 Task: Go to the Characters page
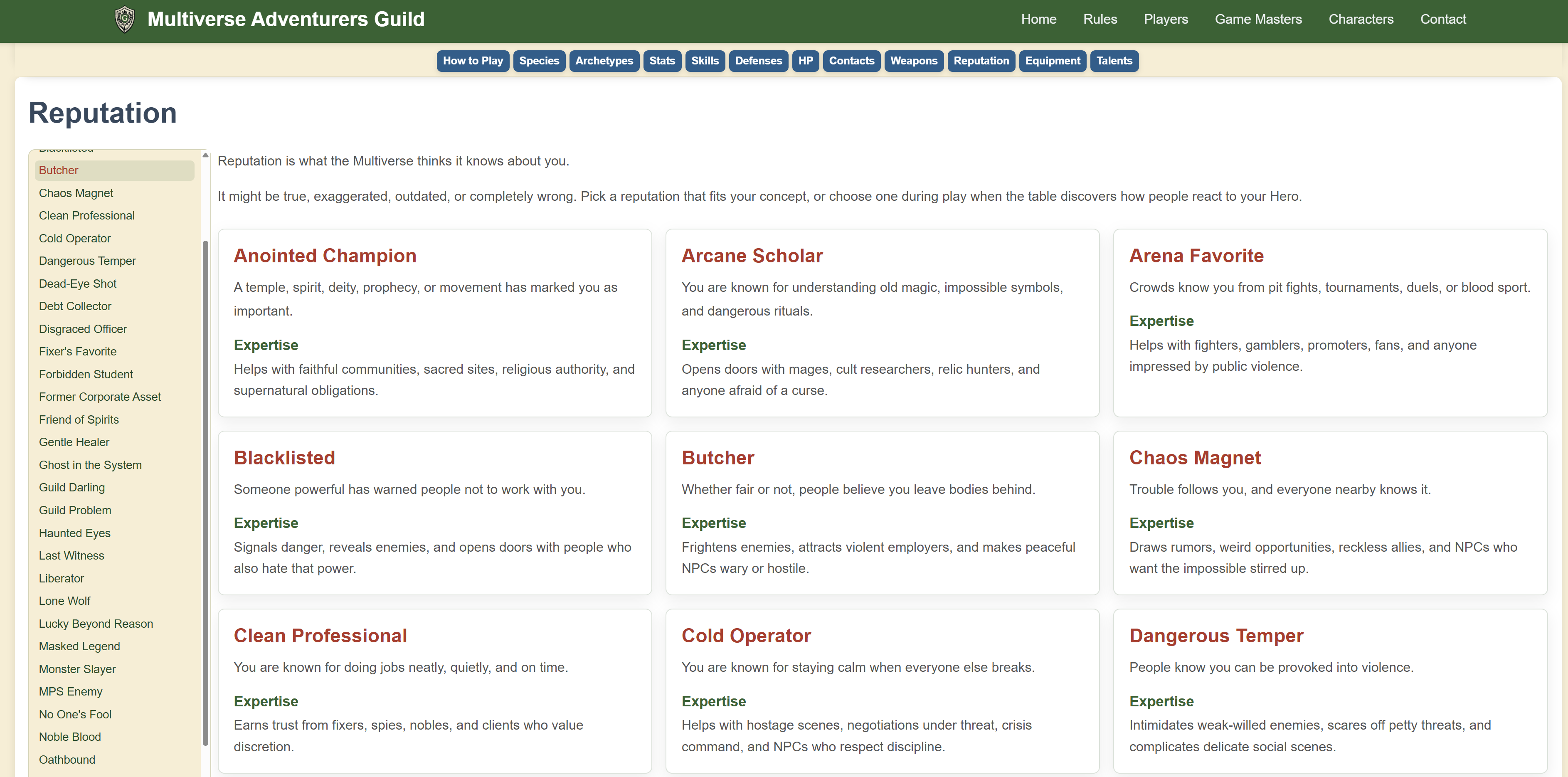(x=1361, y=20)
